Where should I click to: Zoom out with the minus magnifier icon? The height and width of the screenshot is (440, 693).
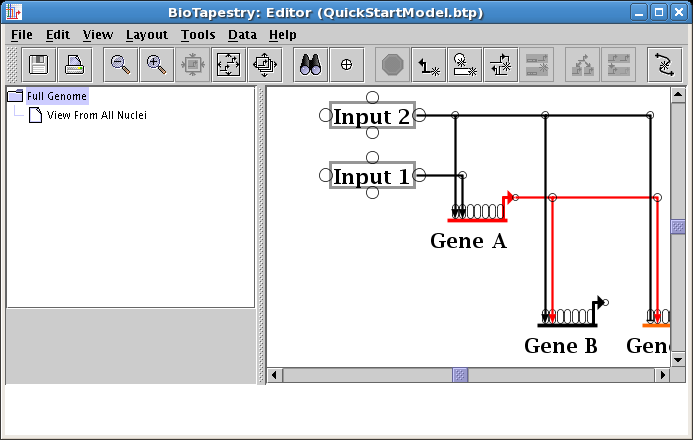pyautogui.click(x=120, y=65)
